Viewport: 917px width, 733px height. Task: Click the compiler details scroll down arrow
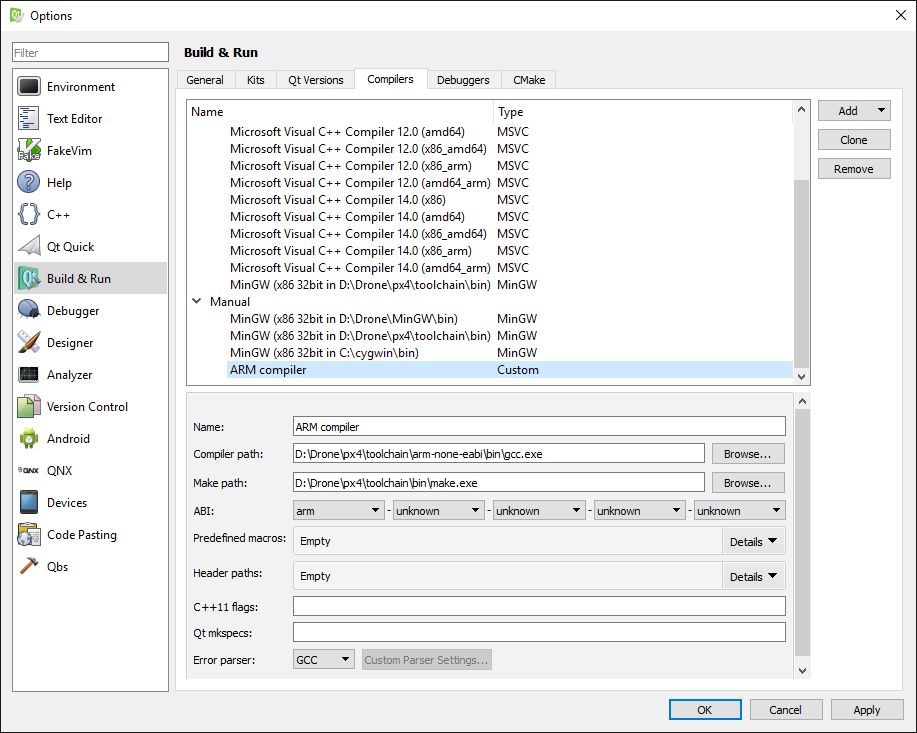802,670
